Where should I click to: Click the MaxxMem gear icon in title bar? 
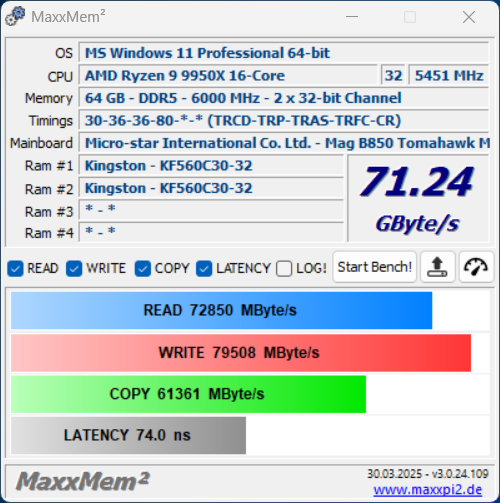[x=15, y=16]
